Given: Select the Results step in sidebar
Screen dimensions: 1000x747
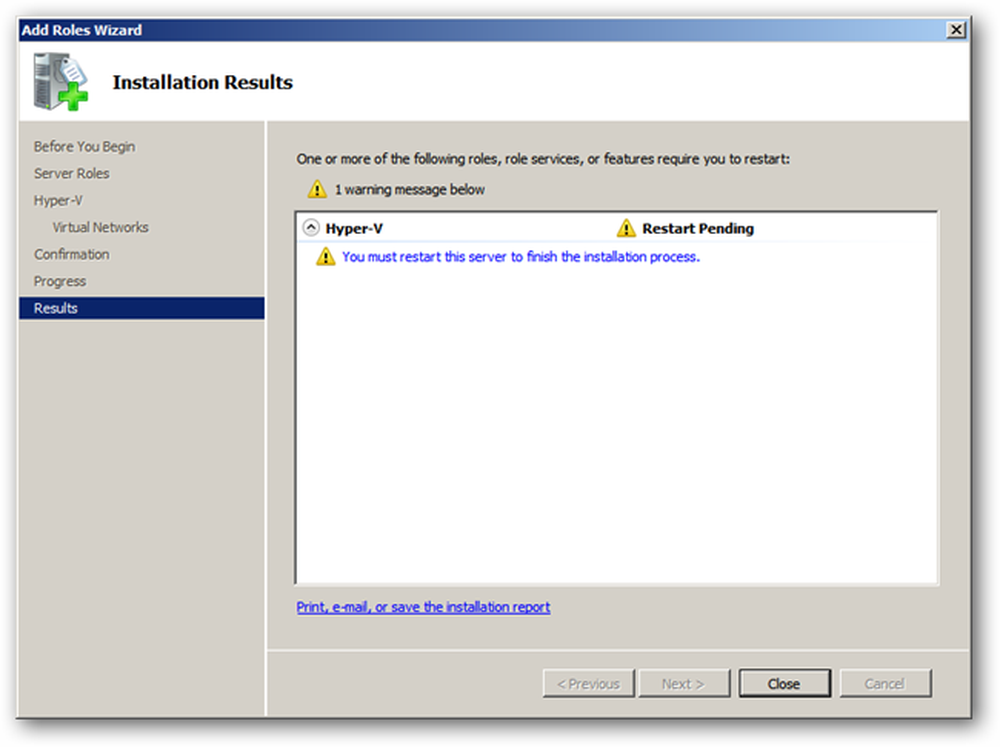Looking at the screenshot, I should coord(142,308).
